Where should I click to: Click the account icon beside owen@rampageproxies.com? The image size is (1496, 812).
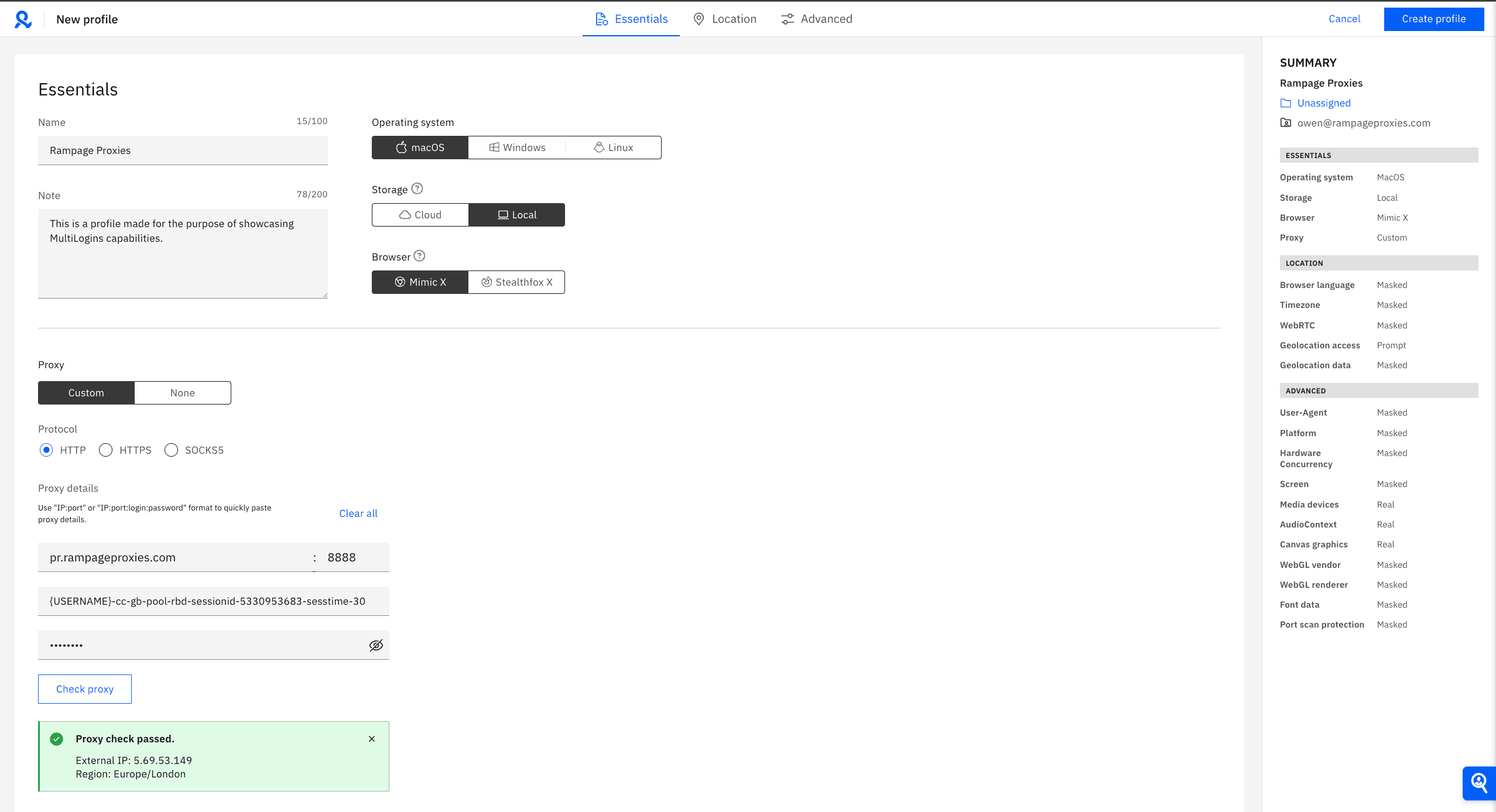[1286, 123]
